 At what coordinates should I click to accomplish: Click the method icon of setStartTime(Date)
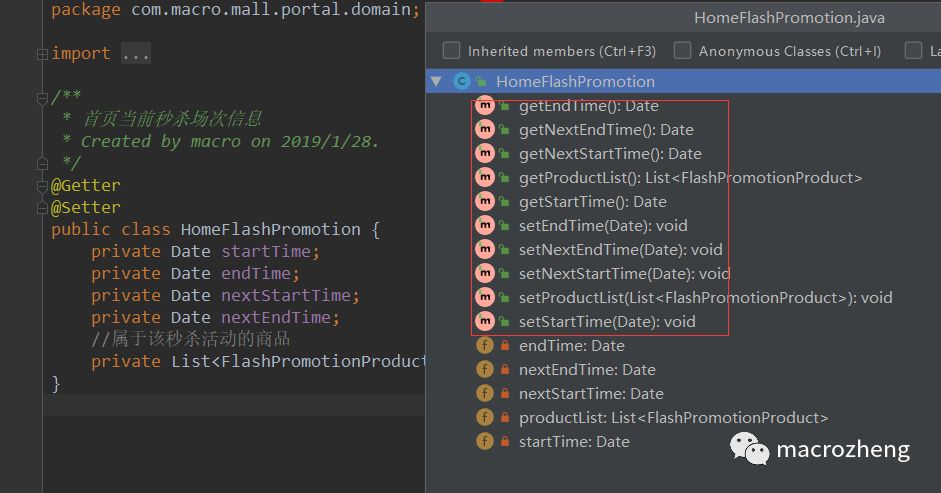(484, 321)
